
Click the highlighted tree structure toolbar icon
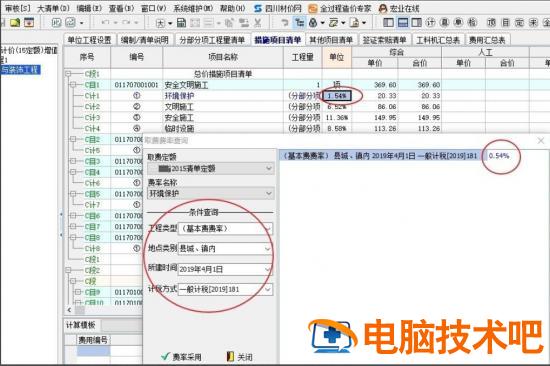pos(299,23)
